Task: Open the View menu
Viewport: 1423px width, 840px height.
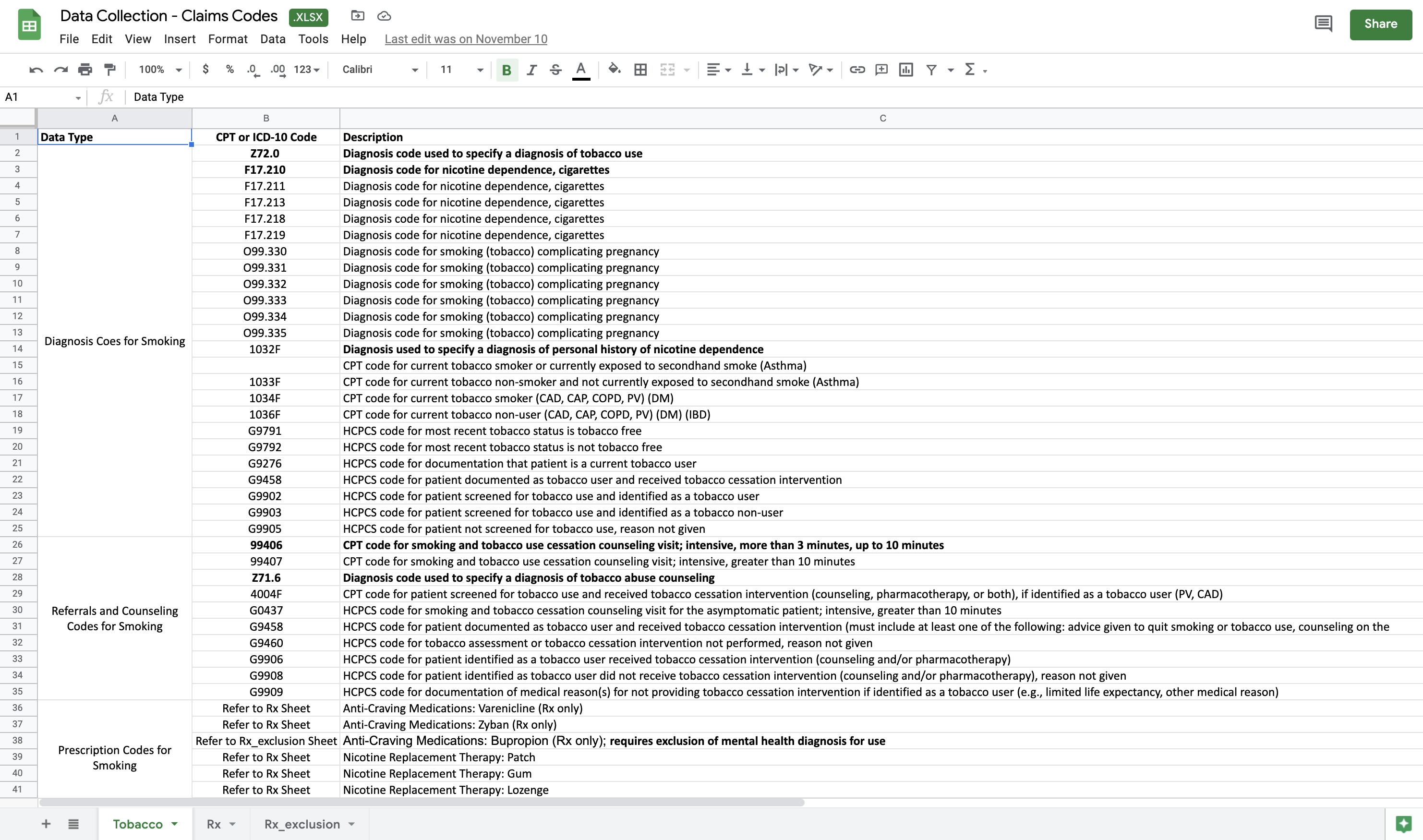Action: [x=137, y=39]
